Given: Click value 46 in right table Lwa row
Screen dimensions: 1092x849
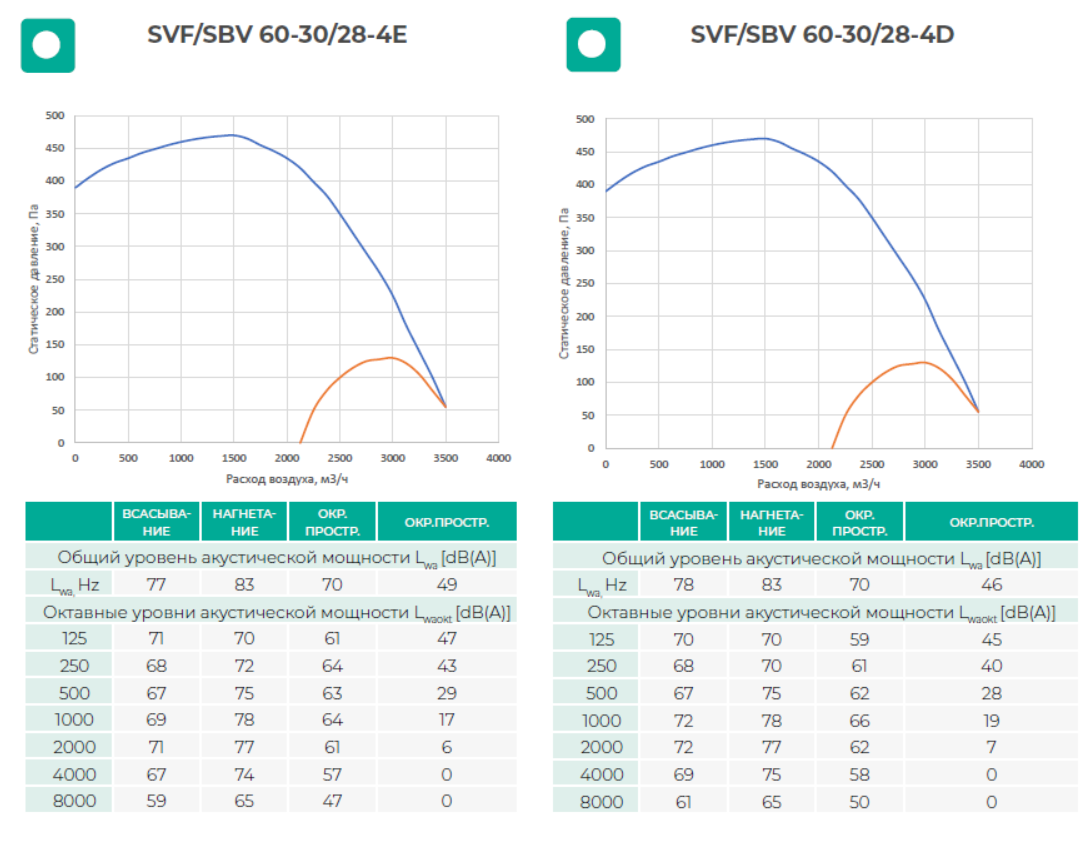Looking at the screenshot, I should (x=991, y=585).
